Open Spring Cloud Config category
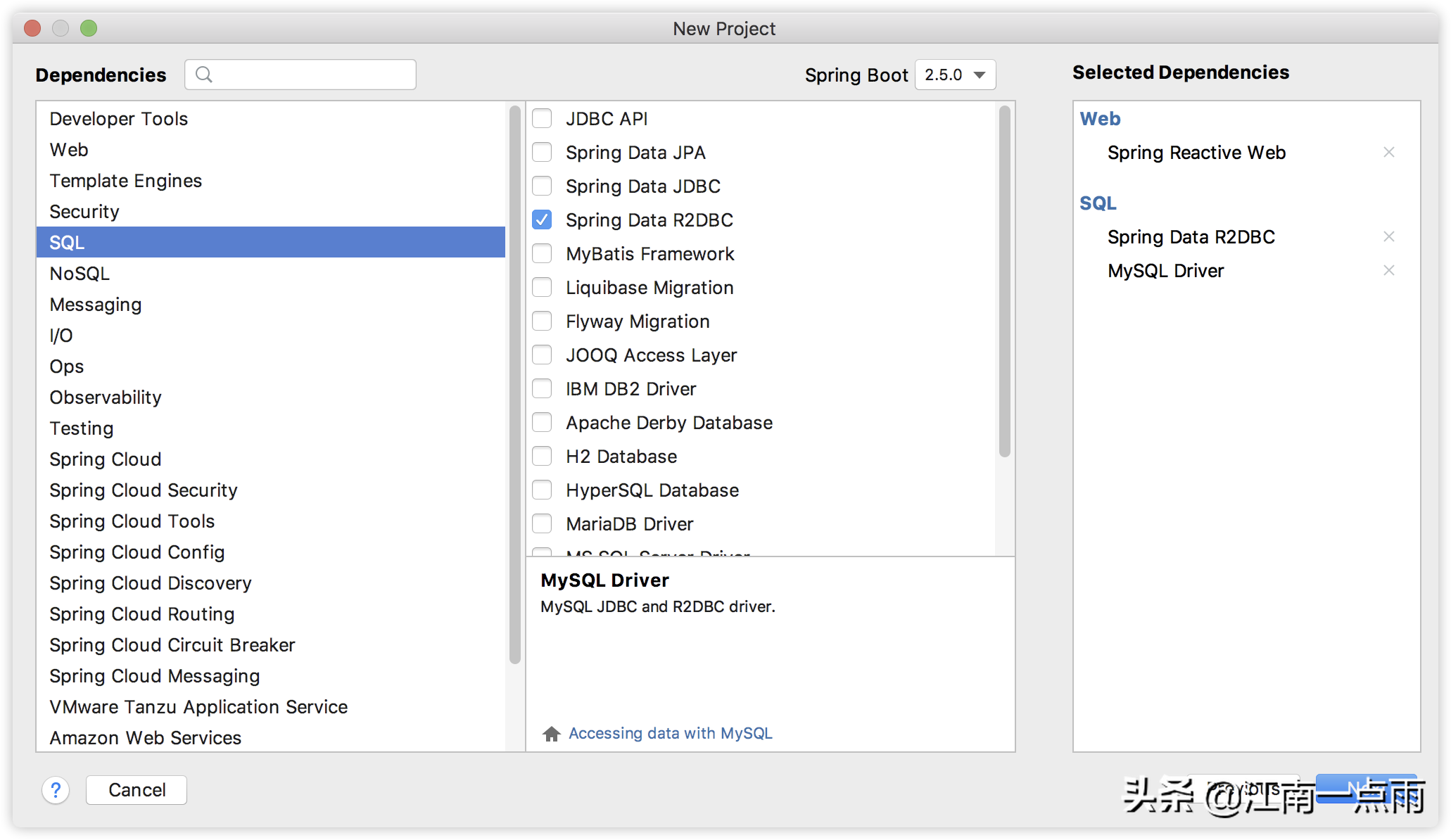This screenshot has width=1451, height=840. (x=271, y=552)
